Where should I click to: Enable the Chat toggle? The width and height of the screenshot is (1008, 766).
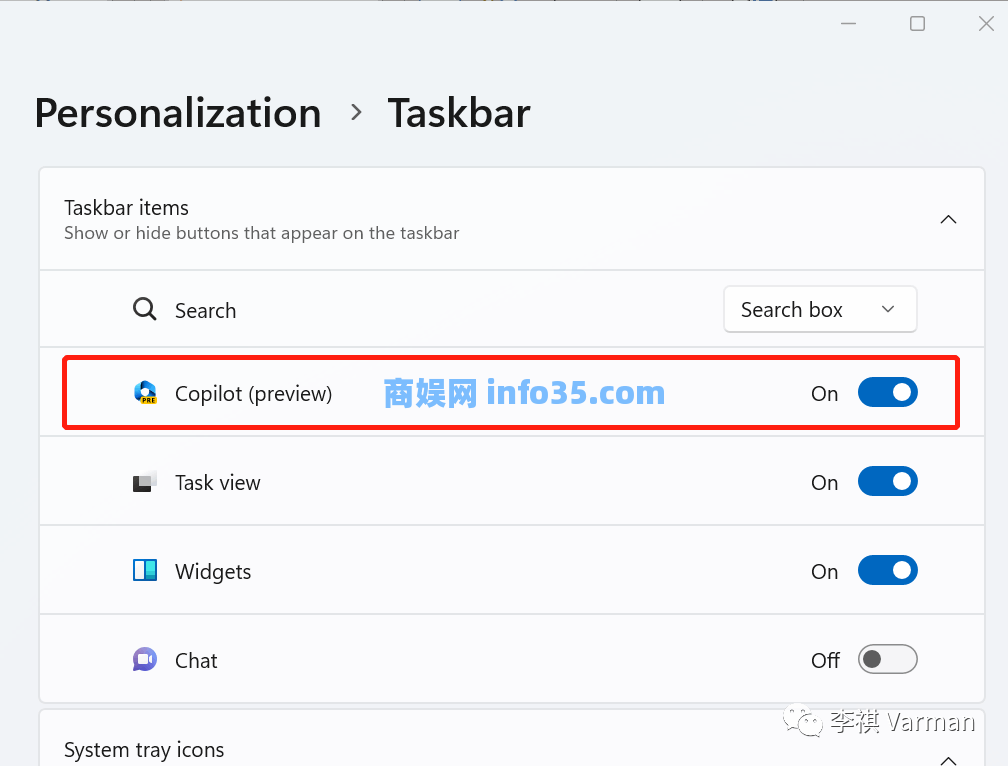887,660
